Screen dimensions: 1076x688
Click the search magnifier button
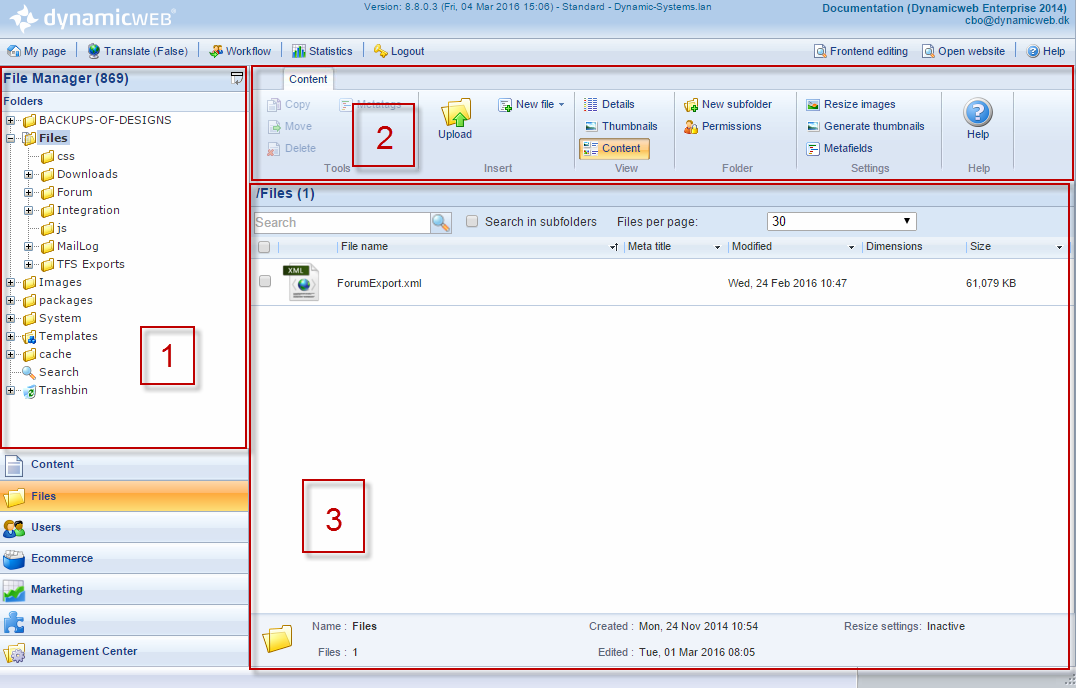point(441,223)
